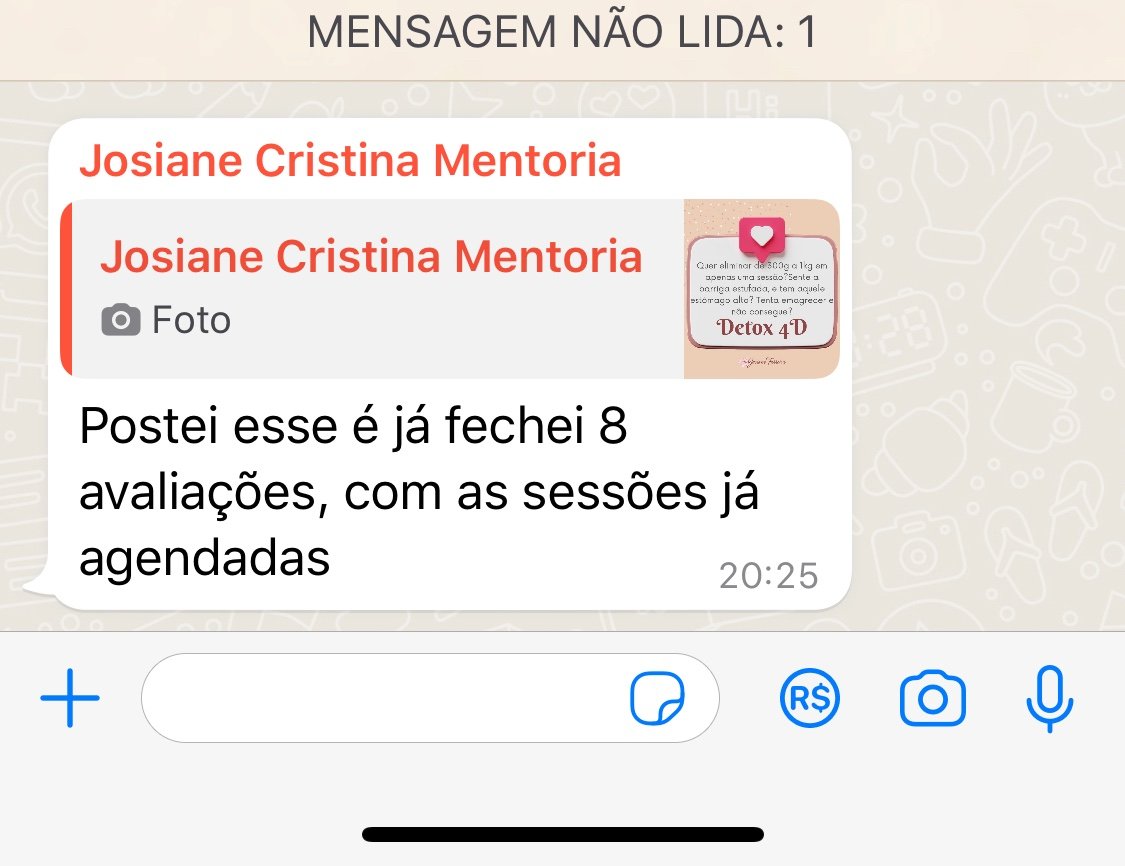Tap empty chat wallpaper beside bubble
This screenshot has width=1125, height=866.
[983, 359]
